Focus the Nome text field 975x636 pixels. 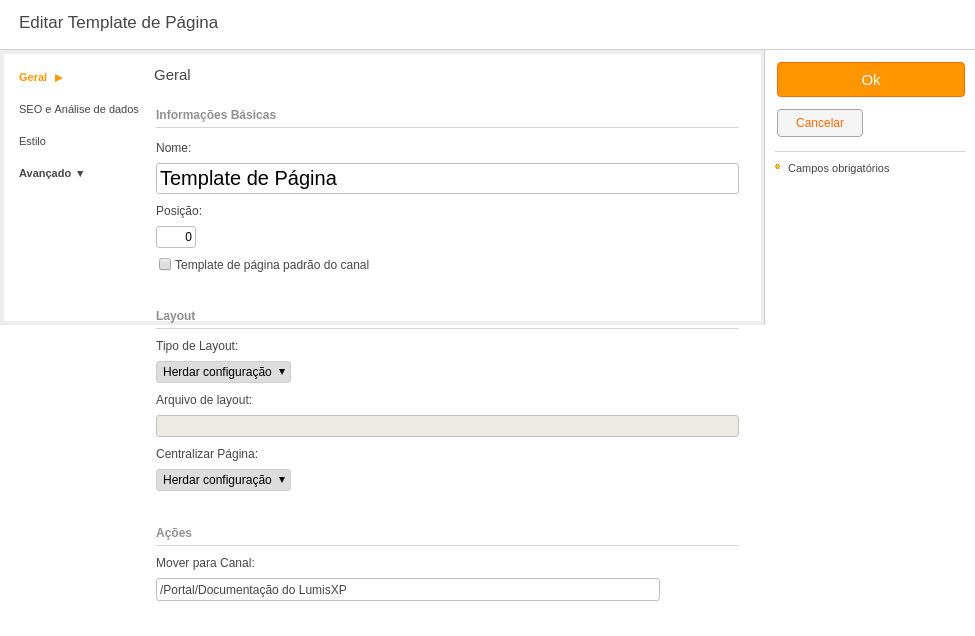click(x=447, y=178)
